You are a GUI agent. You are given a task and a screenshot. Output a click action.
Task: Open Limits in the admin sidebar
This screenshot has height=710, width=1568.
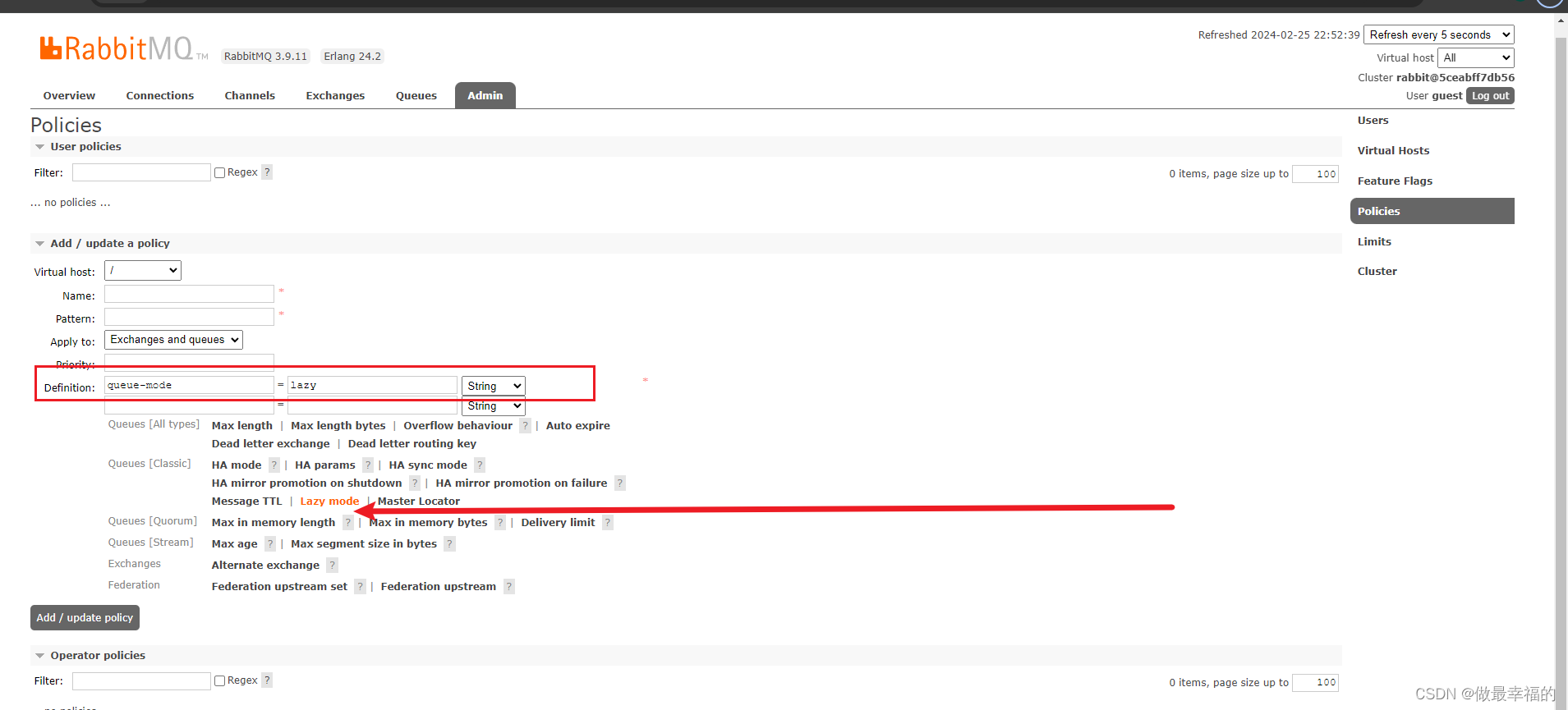click(1374, 242)
